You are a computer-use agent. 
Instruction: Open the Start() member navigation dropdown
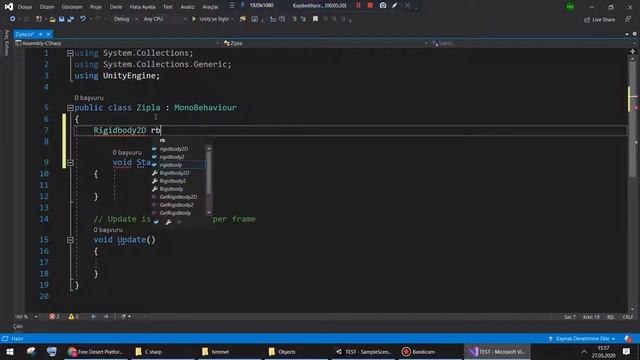533,43
